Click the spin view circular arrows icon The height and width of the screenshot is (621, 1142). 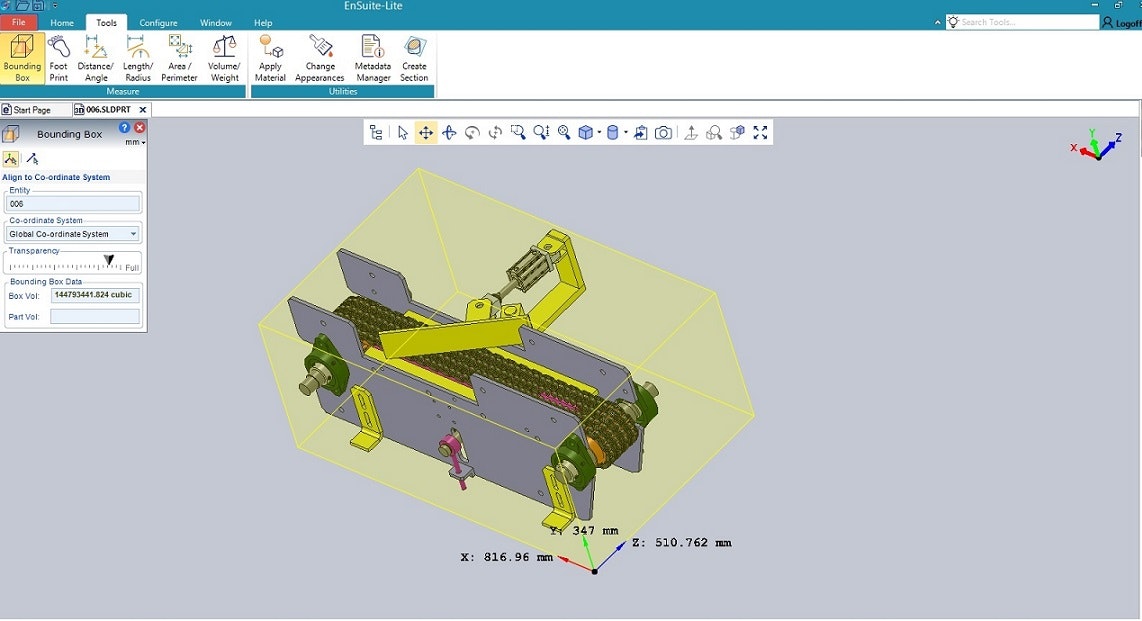pos(495,132)
